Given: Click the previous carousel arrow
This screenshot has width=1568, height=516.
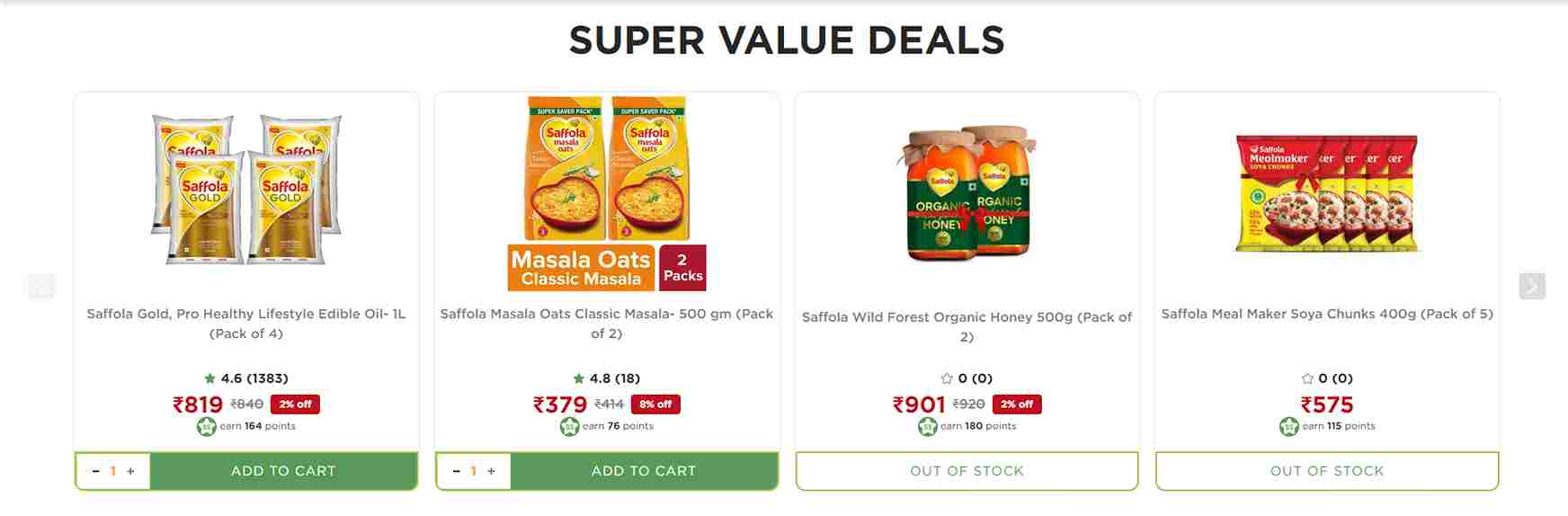Looking at the screenshot, I should pyautogui.click(x=41, y=286).
